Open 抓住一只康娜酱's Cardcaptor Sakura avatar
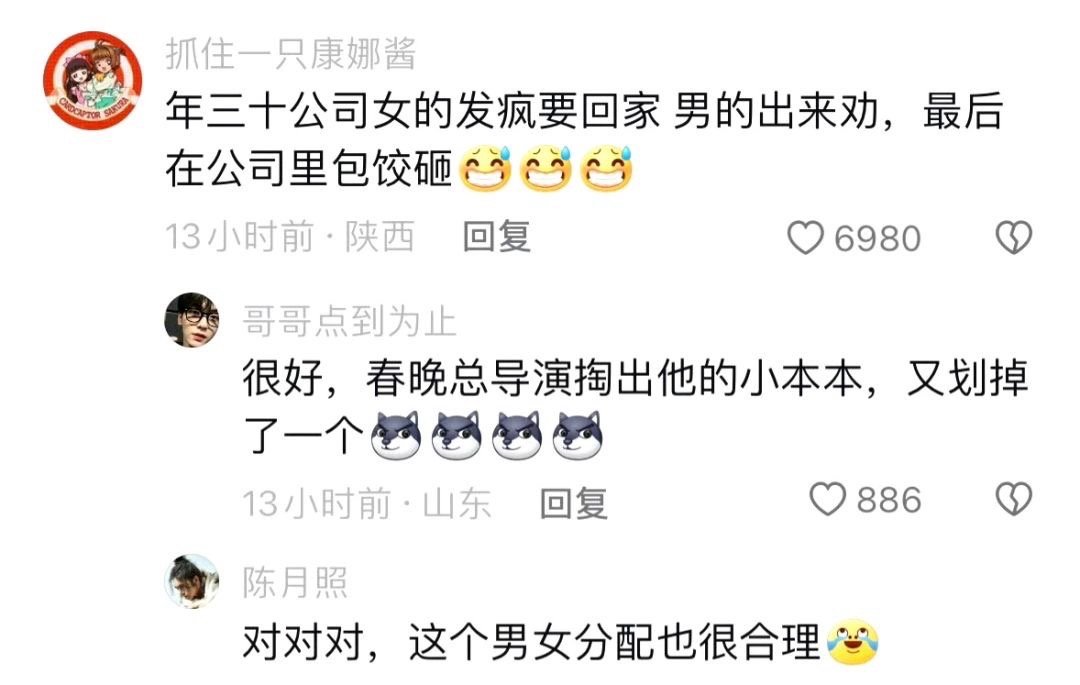Viewport: 1080px width, 685px height. pyautogui.click(x=93, y=81)
